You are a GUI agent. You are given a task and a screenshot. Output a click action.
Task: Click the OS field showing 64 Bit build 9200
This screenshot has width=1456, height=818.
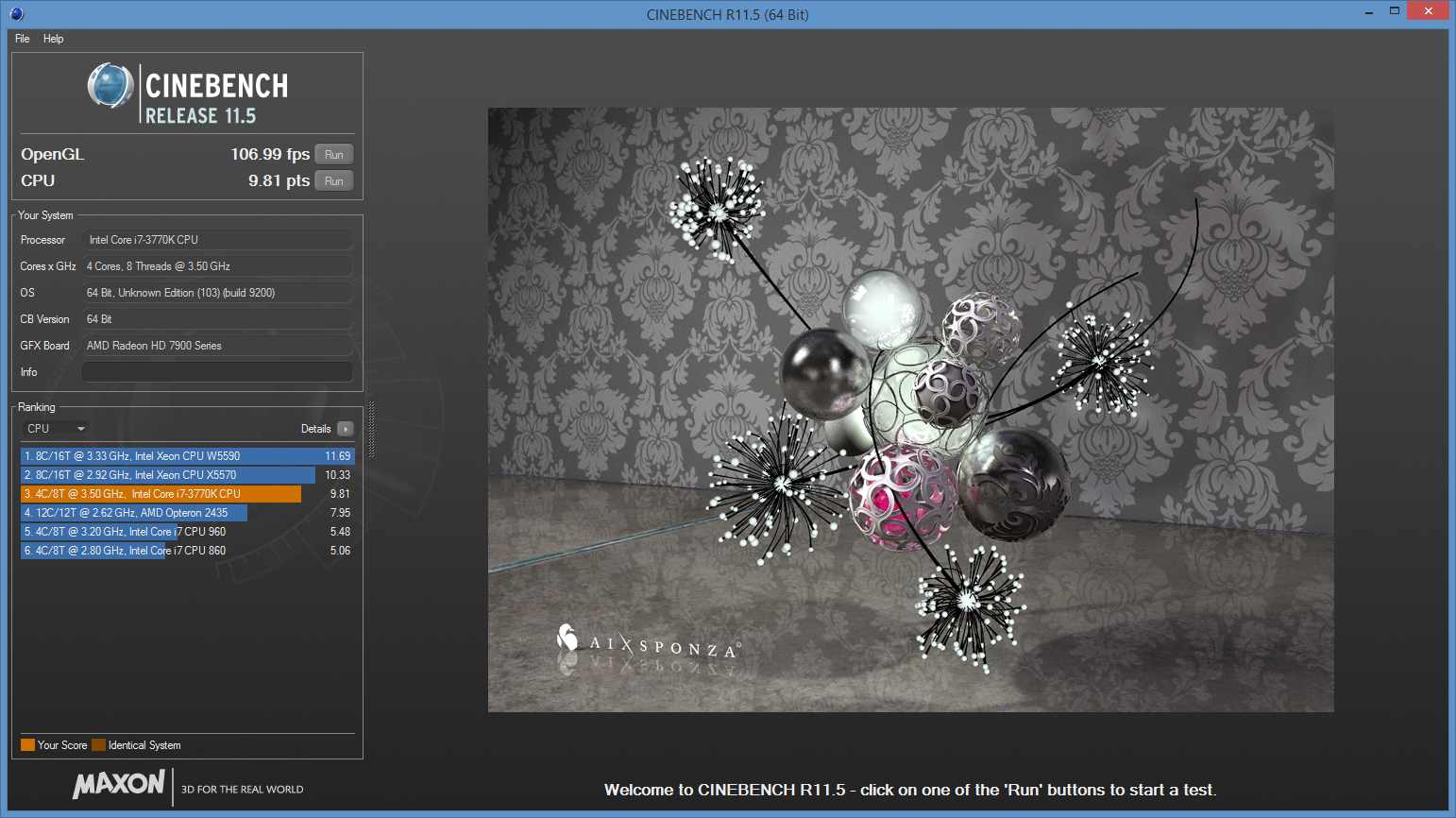pos(217,293)
